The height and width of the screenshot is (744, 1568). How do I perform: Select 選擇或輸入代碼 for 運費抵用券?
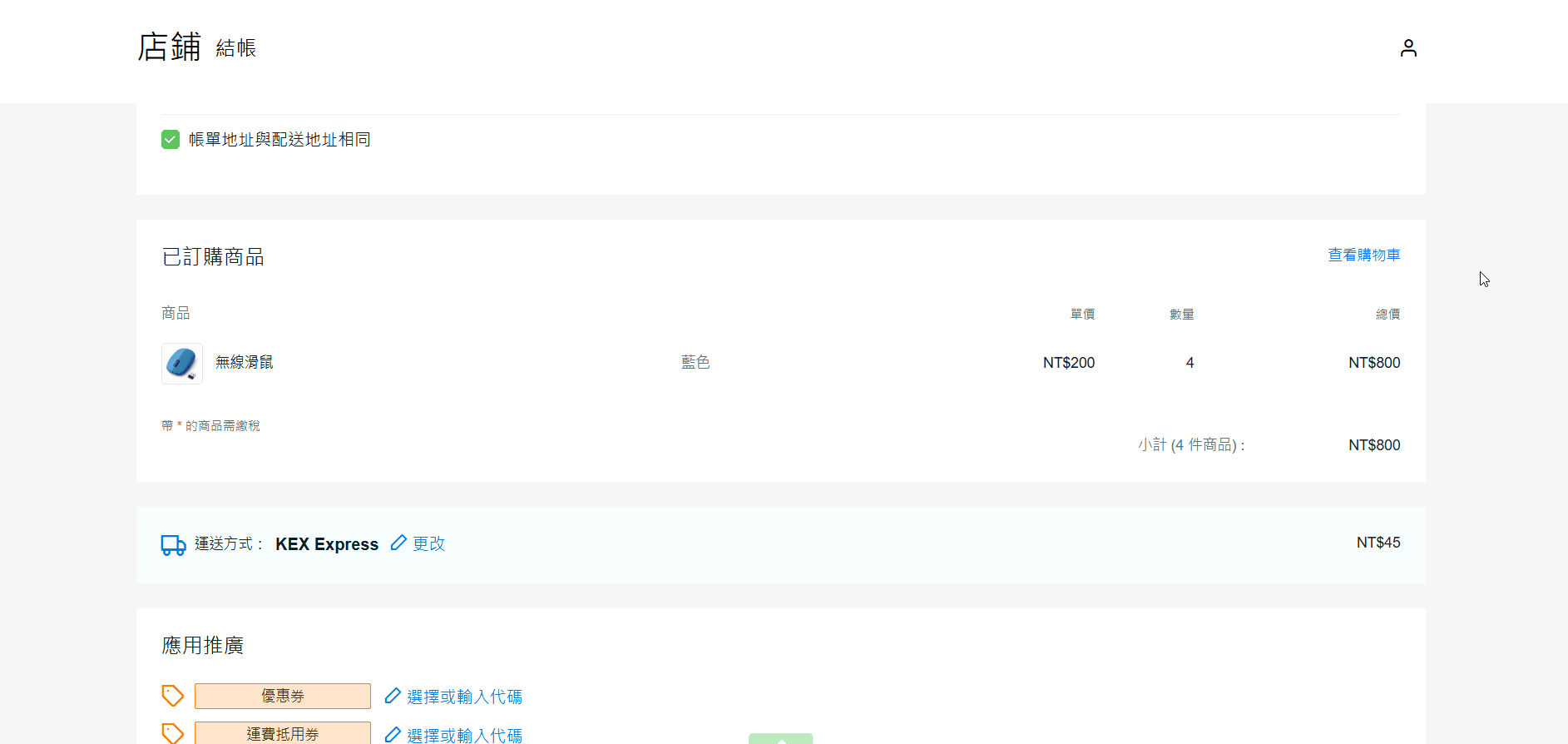pyautogui.click(x=464, y=735)
